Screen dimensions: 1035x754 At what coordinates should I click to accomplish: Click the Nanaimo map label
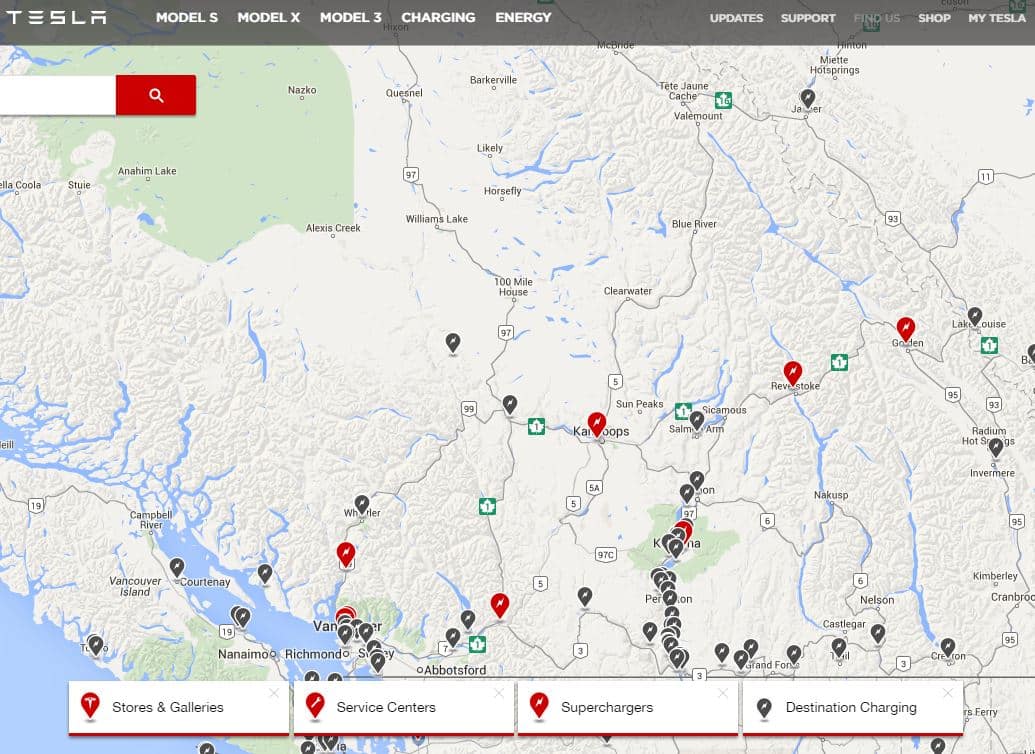click(x=243, y=654)
